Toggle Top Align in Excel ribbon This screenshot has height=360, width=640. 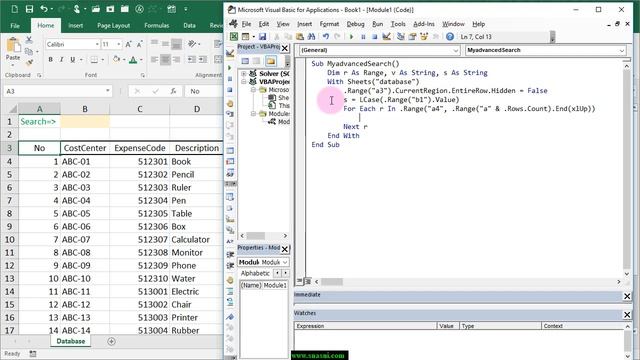tap(154, 42)
